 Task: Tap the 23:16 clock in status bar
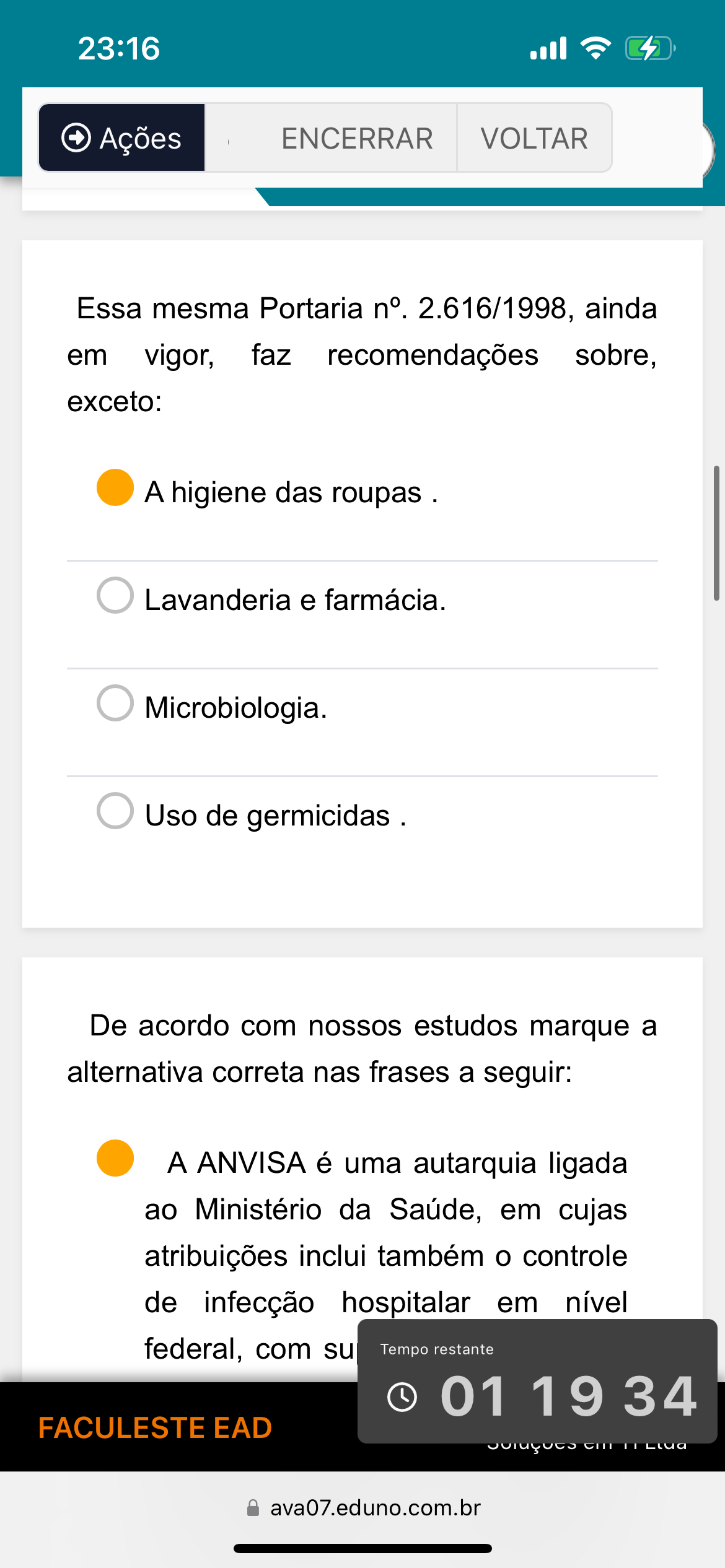pos(119,48)
